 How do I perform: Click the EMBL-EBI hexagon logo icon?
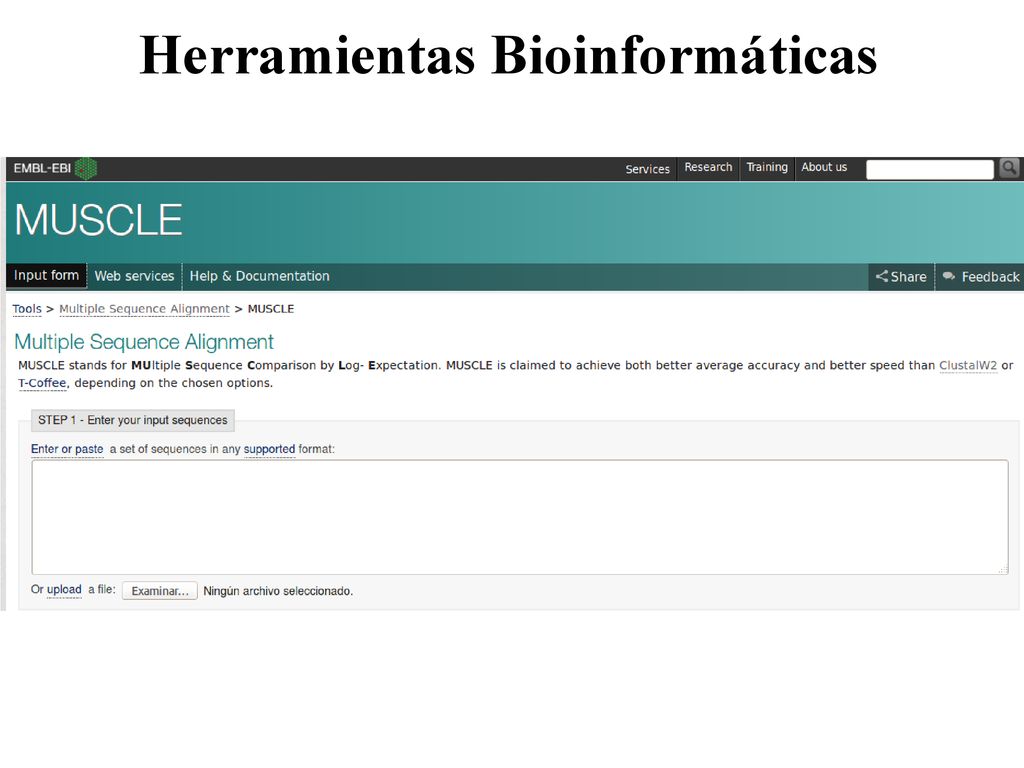pos(86,168)
